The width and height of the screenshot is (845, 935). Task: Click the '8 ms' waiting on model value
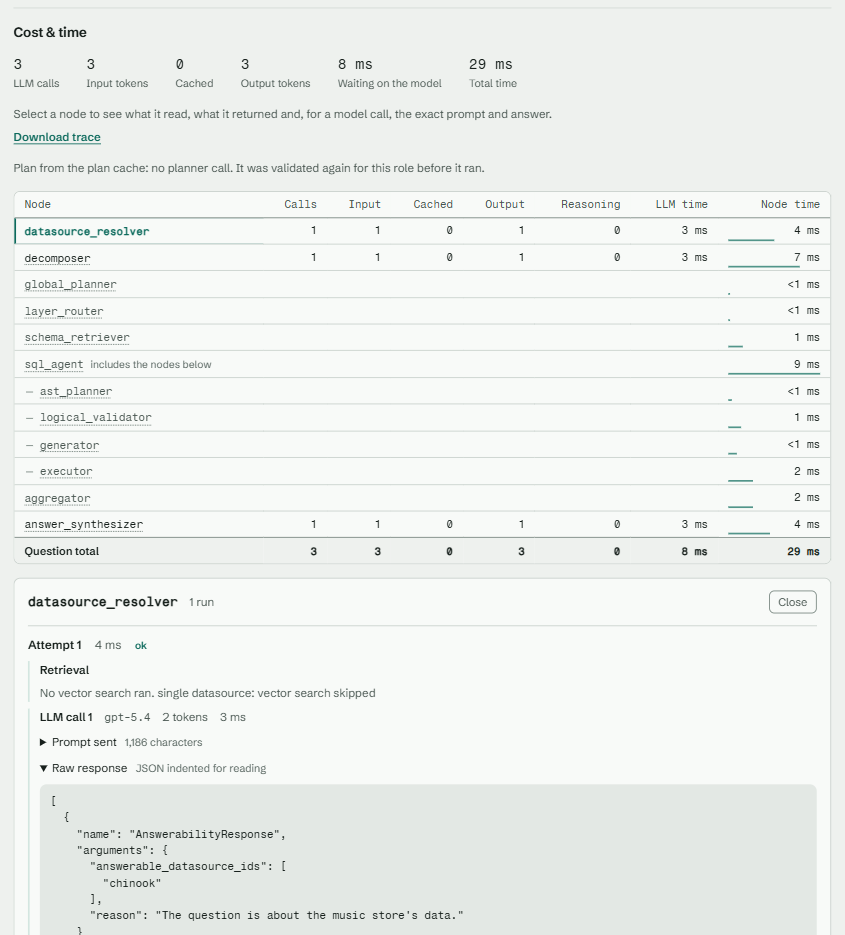[x=355, y=64]
